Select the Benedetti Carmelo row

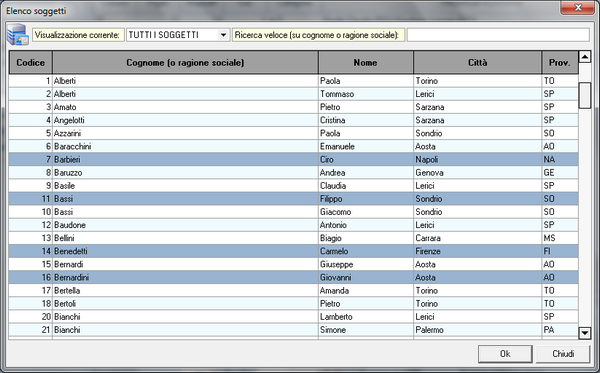[x=293, y=251]
